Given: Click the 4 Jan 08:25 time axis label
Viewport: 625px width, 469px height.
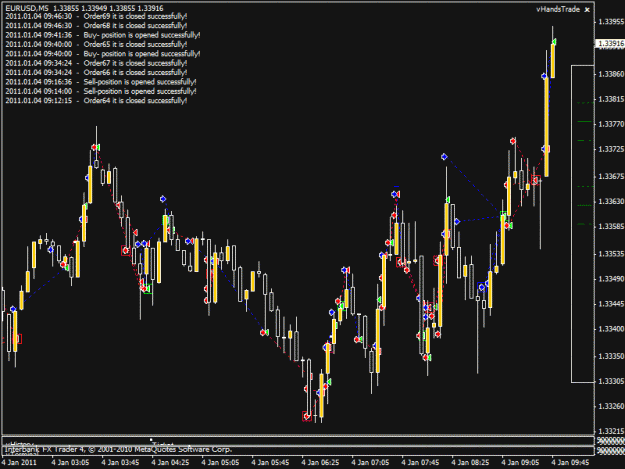Looking at the screenshot, I should pos(470,463).
